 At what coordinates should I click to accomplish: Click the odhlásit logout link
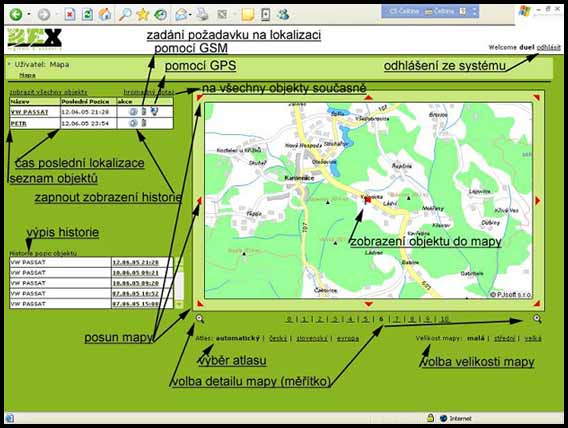tap(548, 47)
